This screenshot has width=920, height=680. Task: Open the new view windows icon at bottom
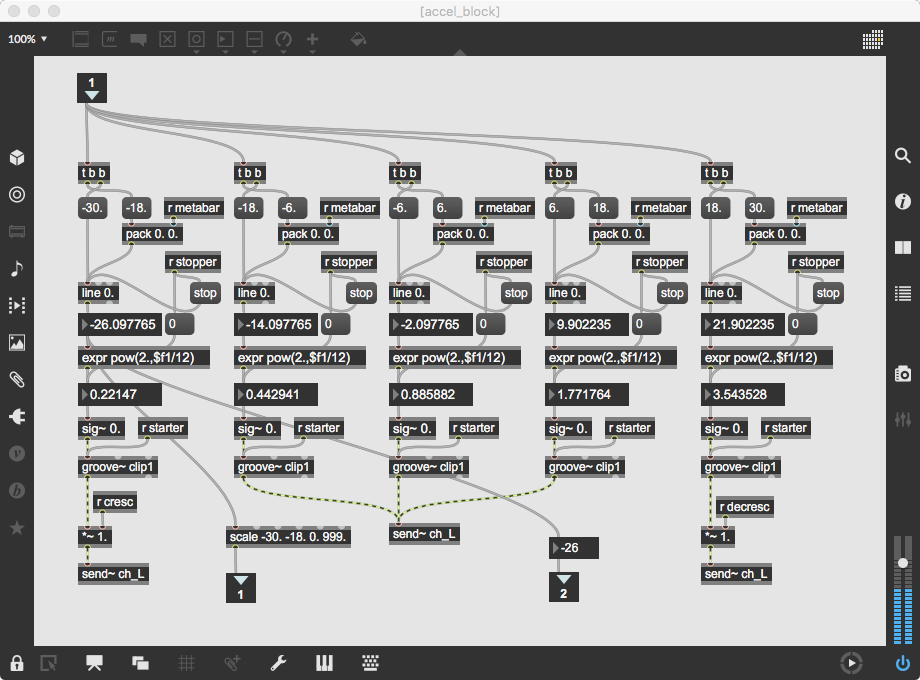[140, 663]
